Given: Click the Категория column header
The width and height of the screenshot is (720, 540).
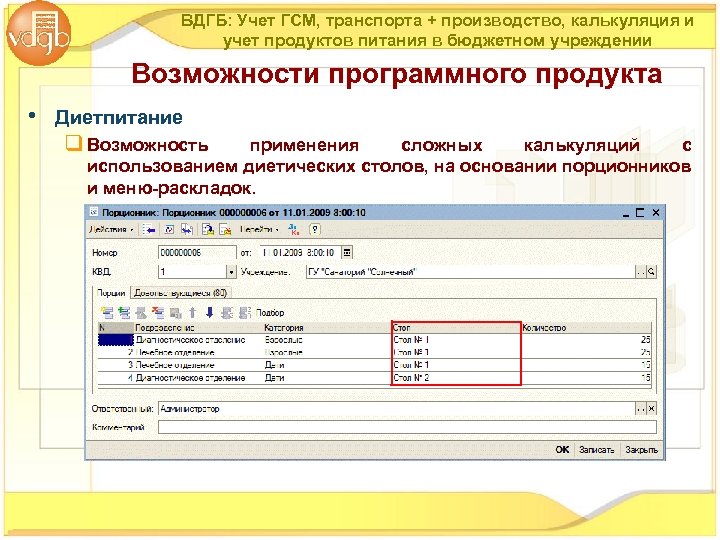Looking at the screenshot, I should [x=327, y=328].
